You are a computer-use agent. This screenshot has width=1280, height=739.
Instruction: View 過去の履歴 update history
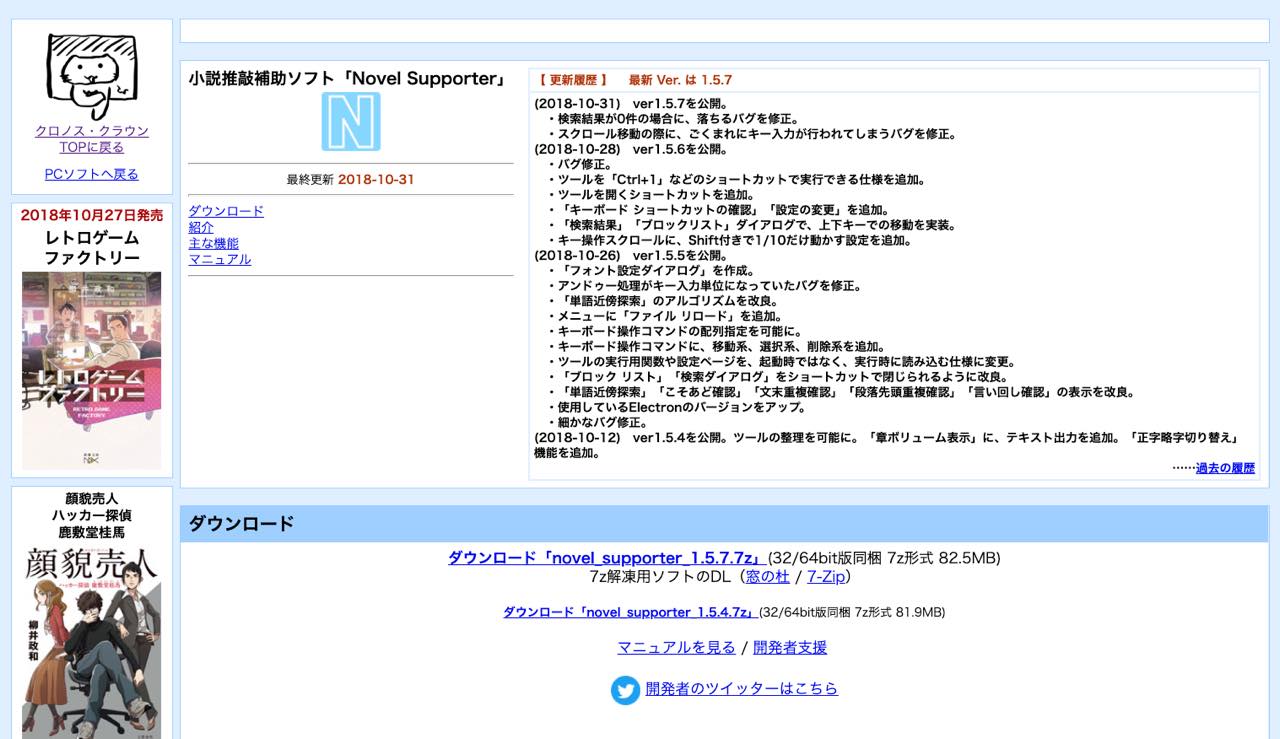(1225, 466)
